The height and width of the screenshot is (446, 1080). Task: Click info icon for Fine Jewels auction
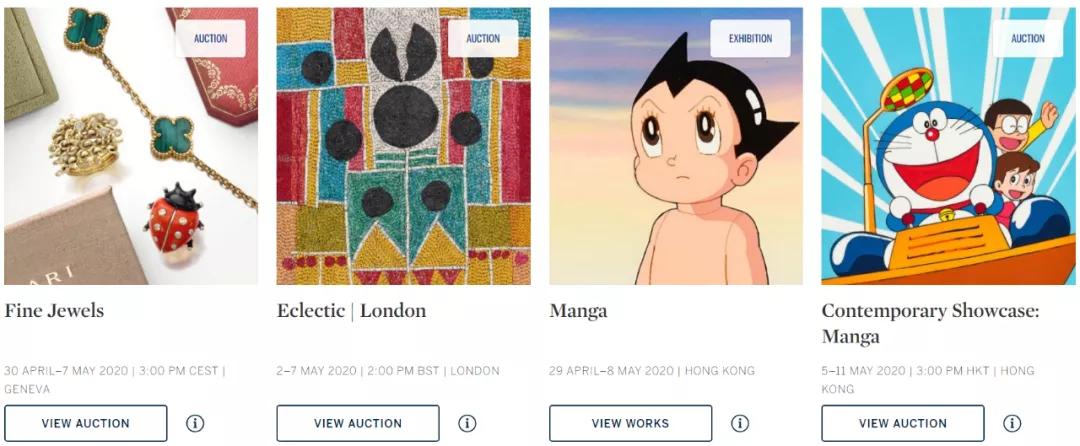tap(195, 423)
